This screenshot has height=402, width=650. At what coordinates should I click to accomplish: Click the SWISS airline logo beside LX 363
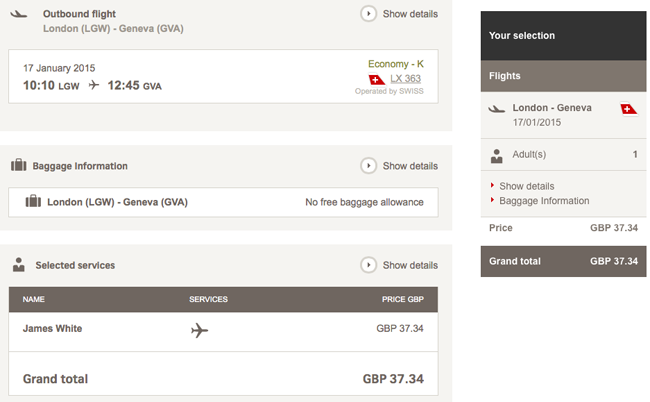(x=377, y=79)
